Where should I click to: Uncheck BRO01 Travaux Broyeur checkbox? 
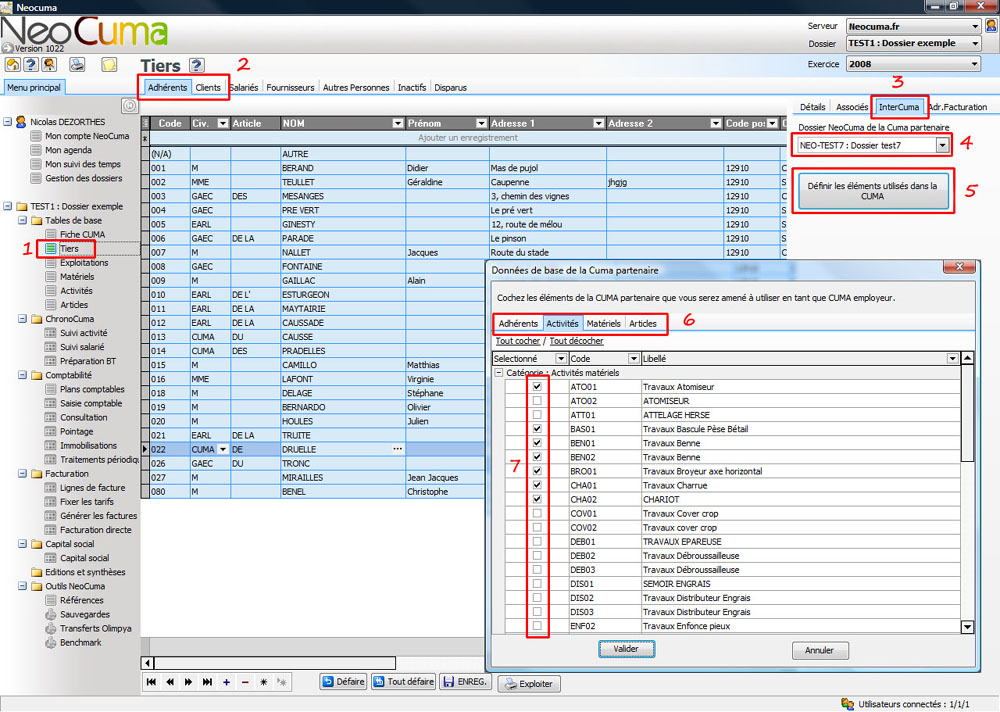537,471
